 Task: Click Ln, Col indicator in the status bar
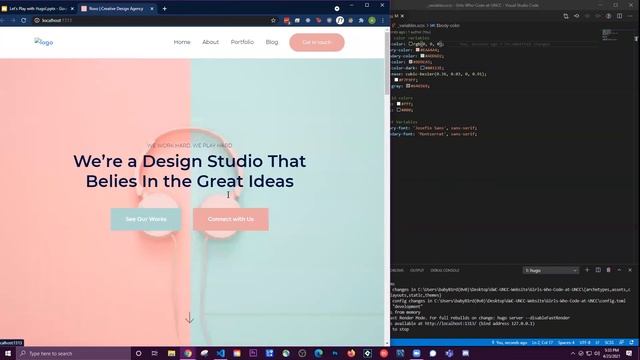click(x=542, y=342)
